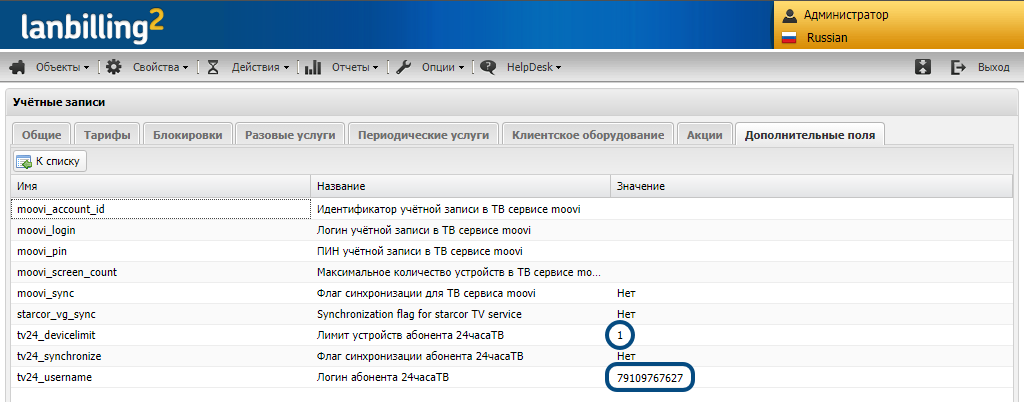Open the Действия dropdown menu
This screenshot has height=402, width=1024.
click(260, 67)
